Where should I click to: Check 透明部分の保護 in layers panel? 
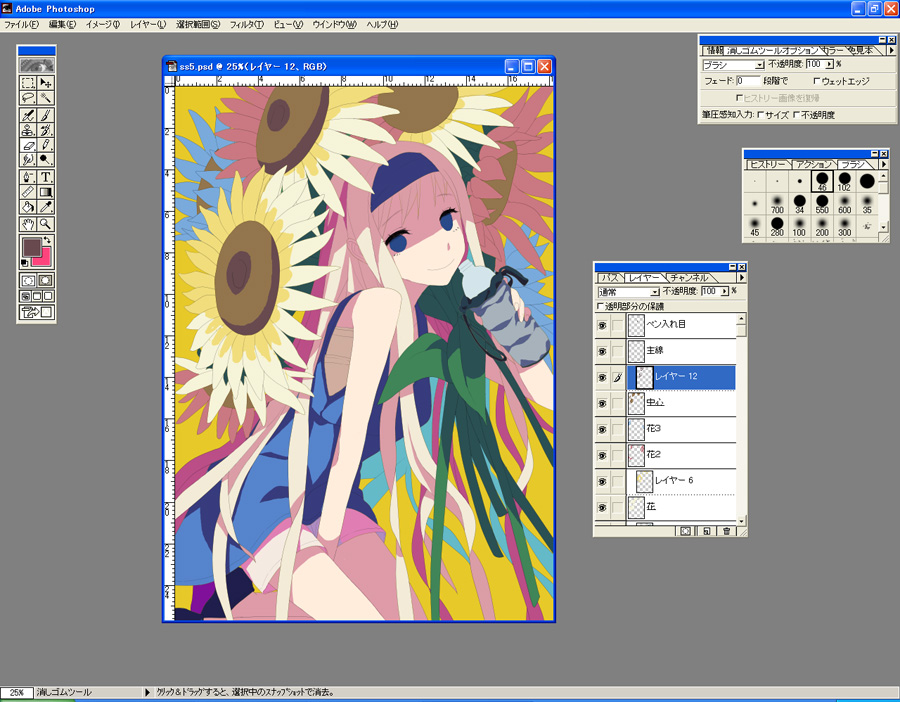pyautogui.click(x=600, y=306)
